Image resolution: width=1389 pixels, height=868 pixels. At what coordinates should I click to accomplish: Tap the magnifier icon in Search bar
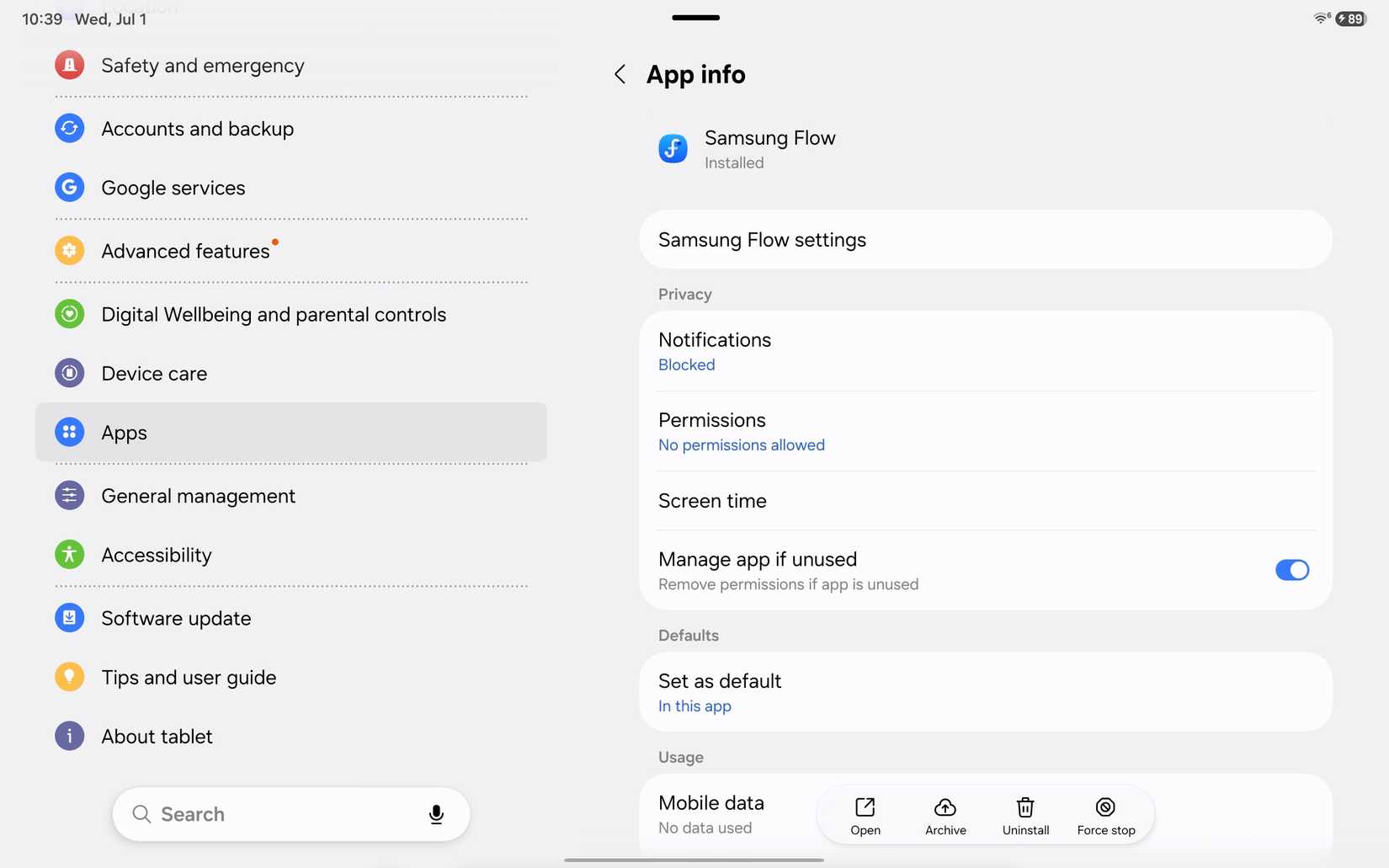pyautogui.click(x=141, y=814)
